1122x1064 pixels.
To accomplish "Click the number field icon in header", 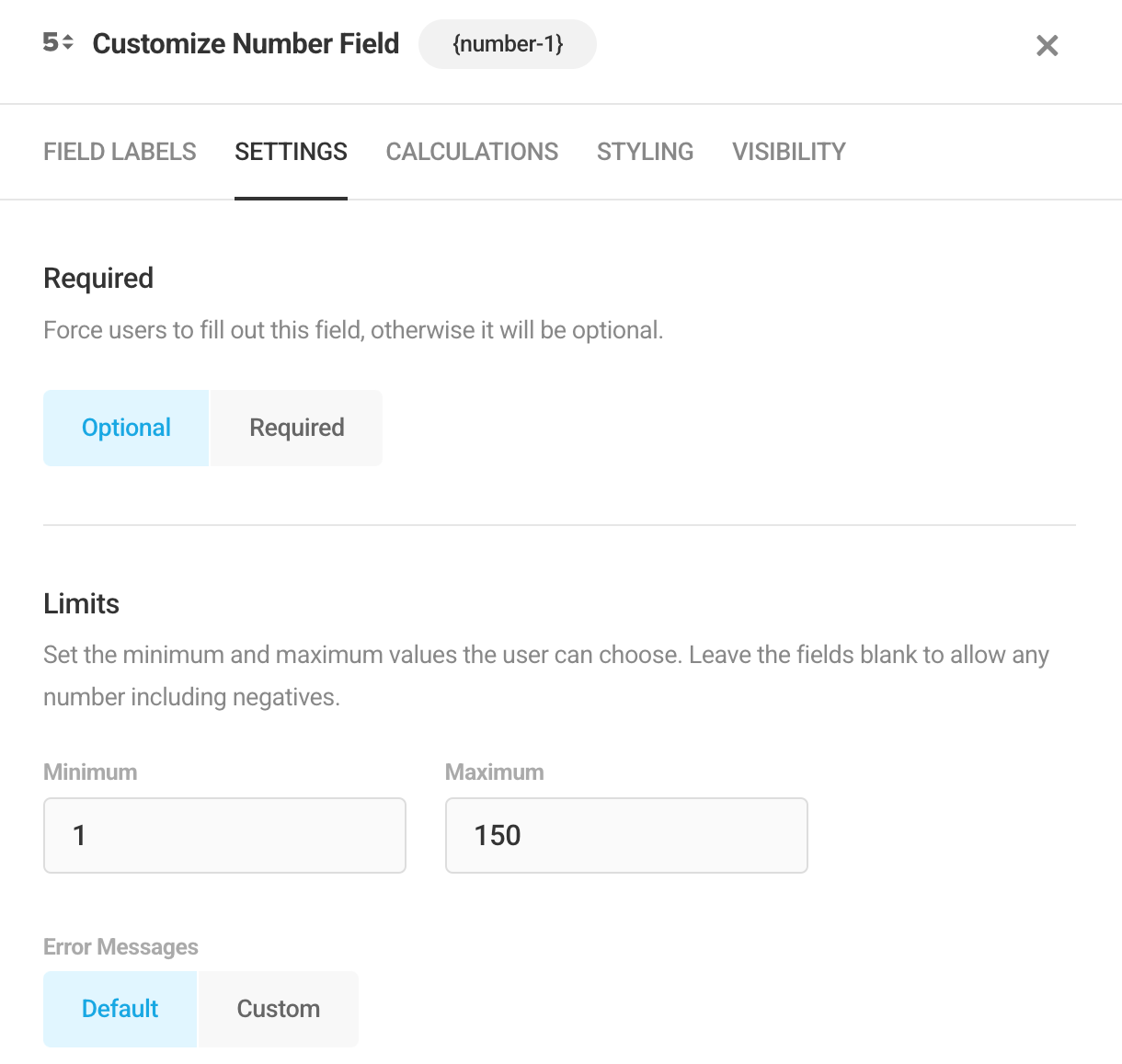I will click(58, 43).
